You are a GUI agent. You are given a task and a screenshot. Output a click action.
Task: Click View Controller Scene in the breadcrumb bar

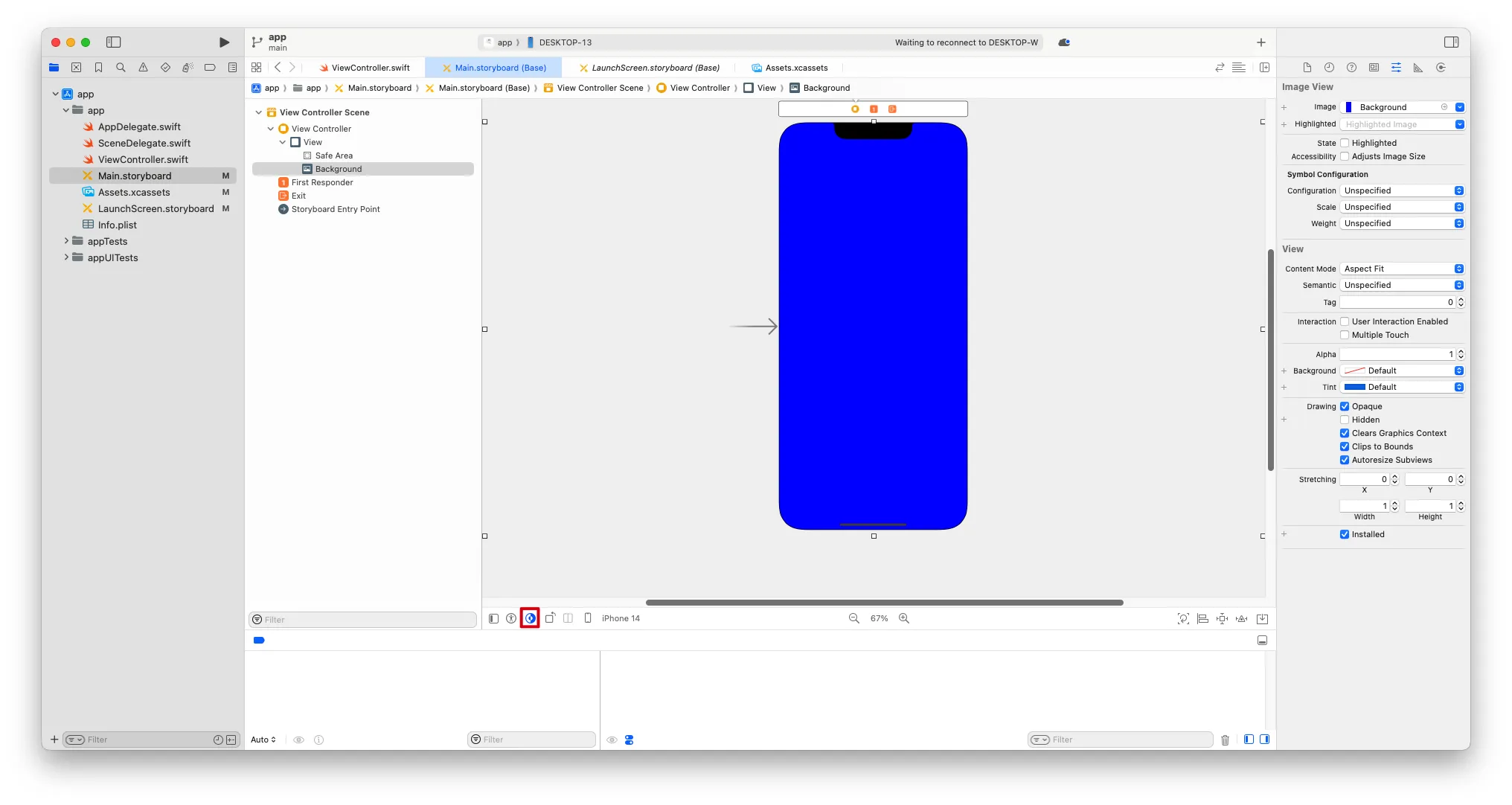click(x=594, y=88)
